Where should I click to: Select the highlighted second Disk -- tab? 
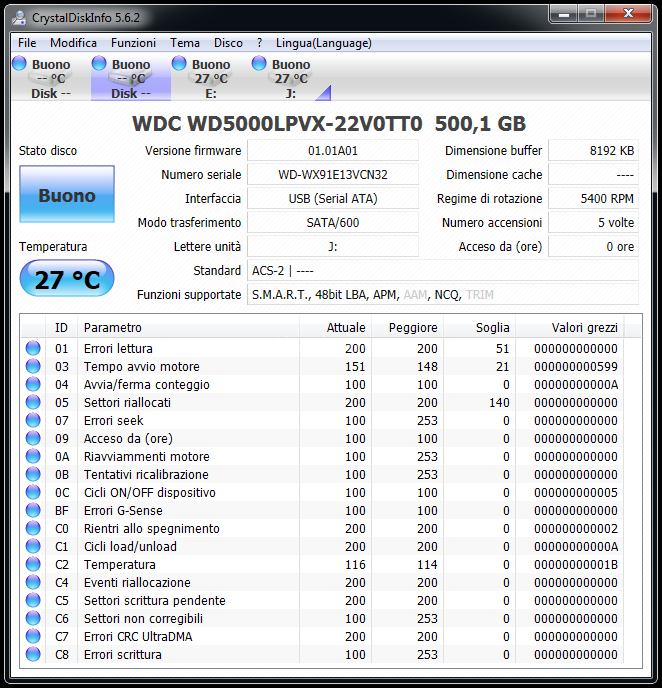point(131,78)
